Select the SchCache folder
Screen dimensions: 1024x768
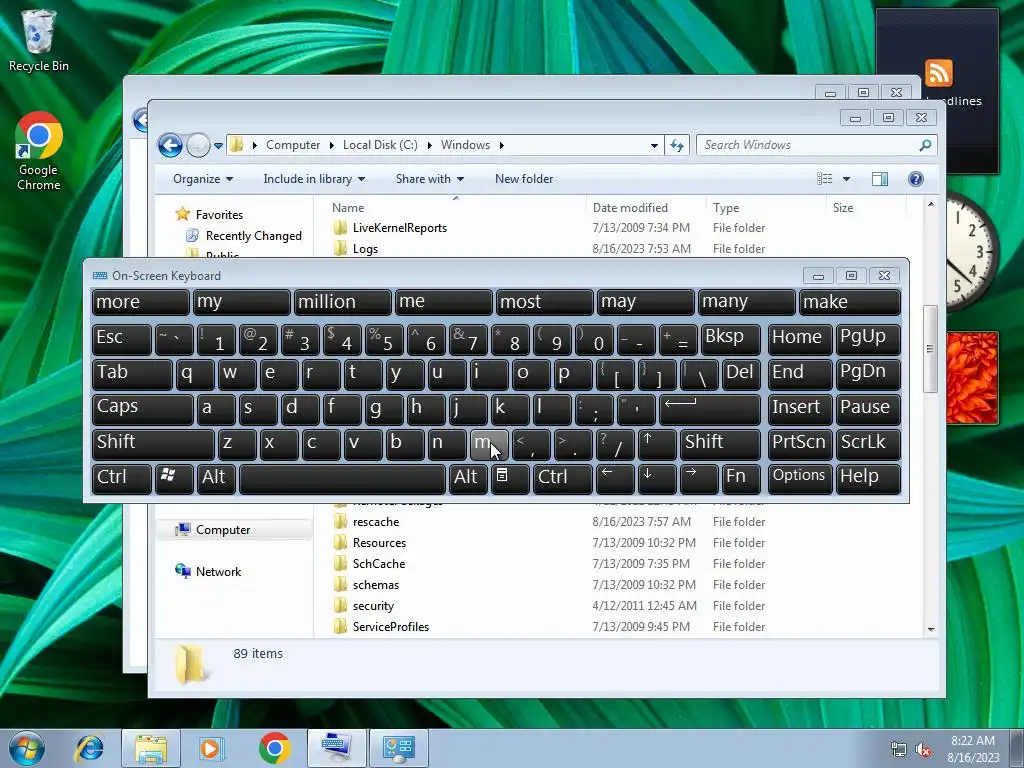[379, 564]
